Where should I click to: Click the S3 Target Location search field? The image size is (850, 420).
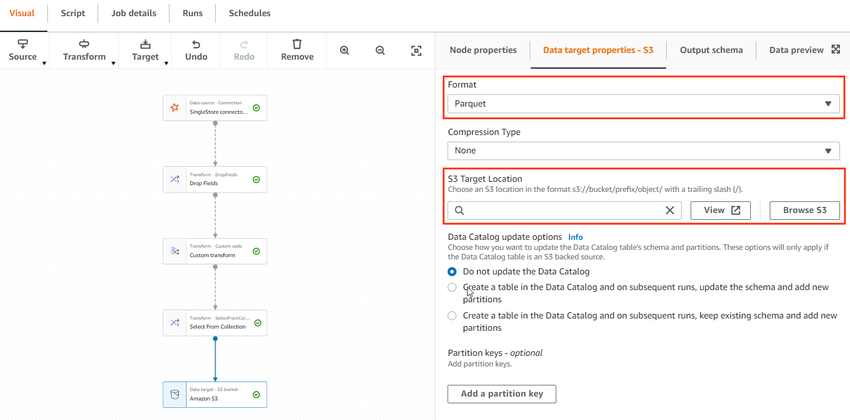click(560, 211)
